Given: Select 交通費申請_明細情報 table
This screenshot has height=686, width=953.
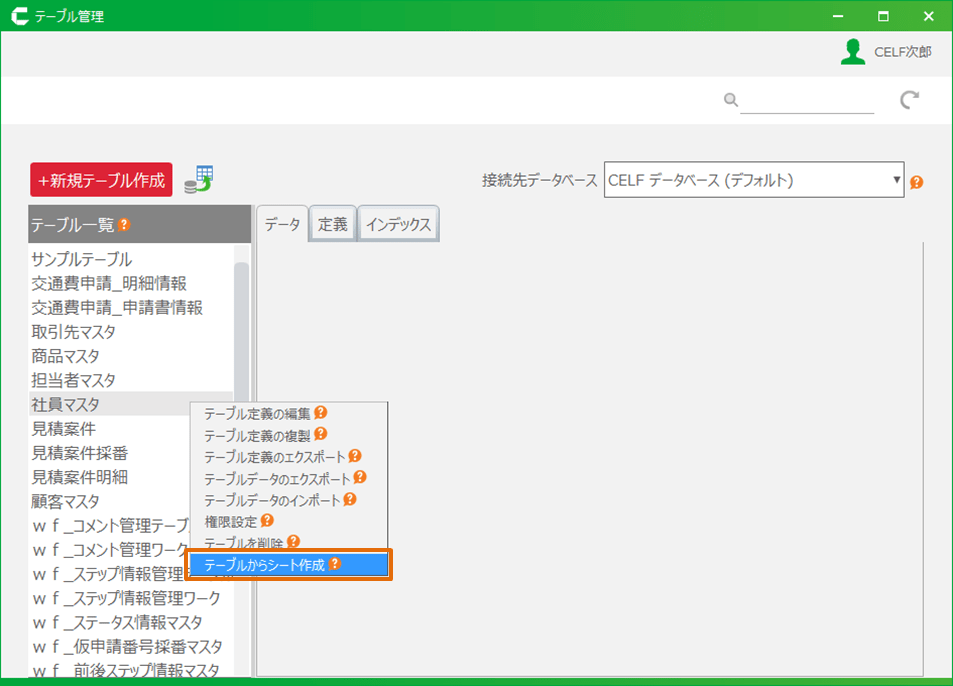Looking at the screenshot, I should 108,284.
